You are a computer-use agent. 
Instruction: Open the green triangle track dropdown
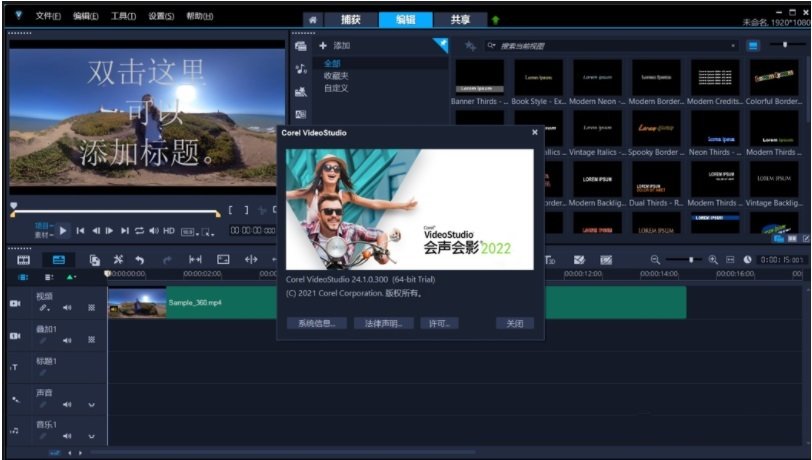pos(71,277)
